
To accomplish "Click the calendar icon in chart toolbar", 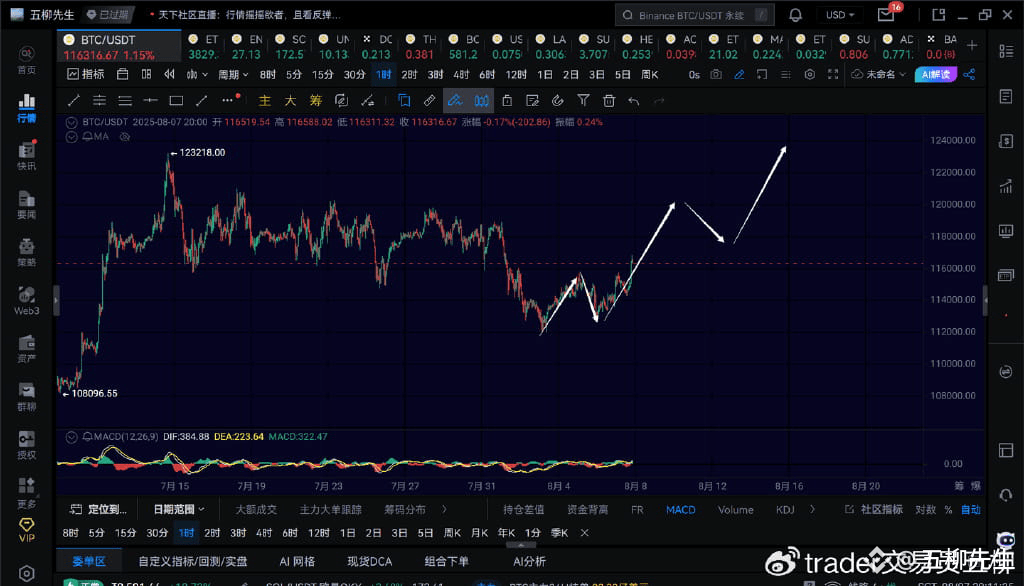I will [122, 74].
